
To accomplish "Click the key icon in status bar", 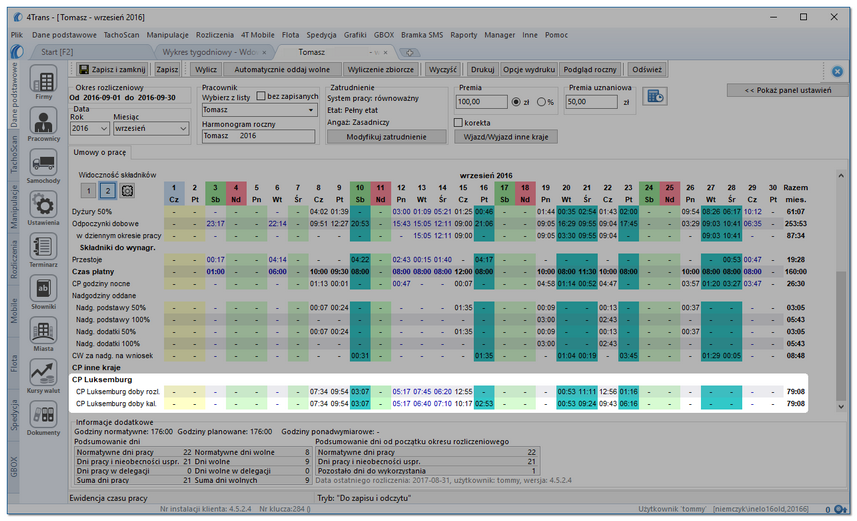I will (x=840, y=510).
